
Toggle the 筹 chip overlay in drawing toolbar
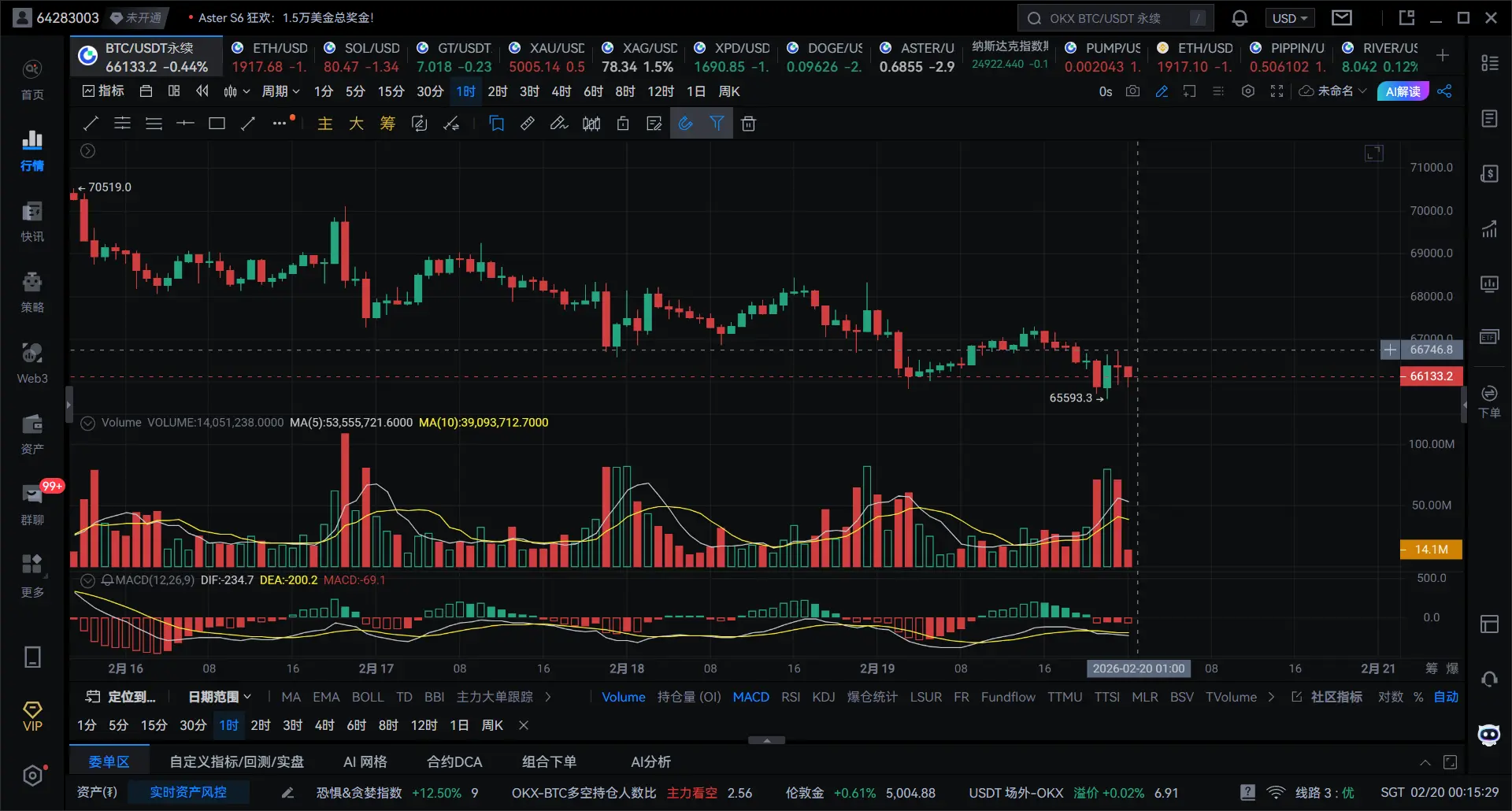click(x=387, y=123)
